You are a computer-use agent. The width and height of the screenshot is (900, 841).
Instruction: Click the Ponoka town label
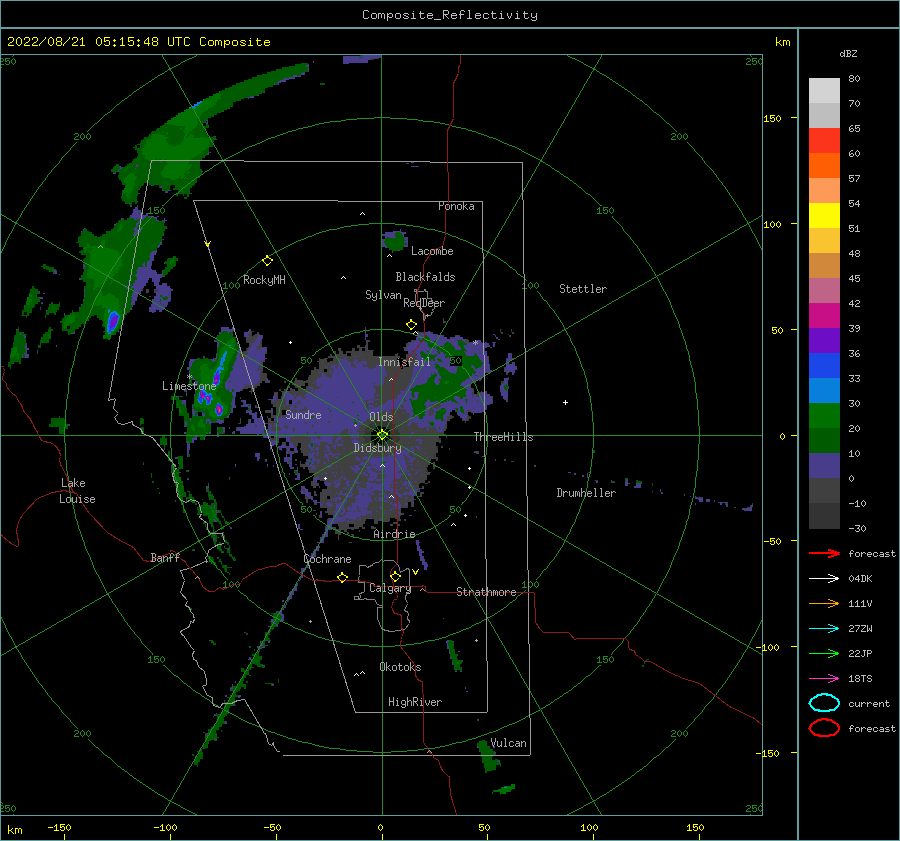pyautogui.click(x=456, y=206)
